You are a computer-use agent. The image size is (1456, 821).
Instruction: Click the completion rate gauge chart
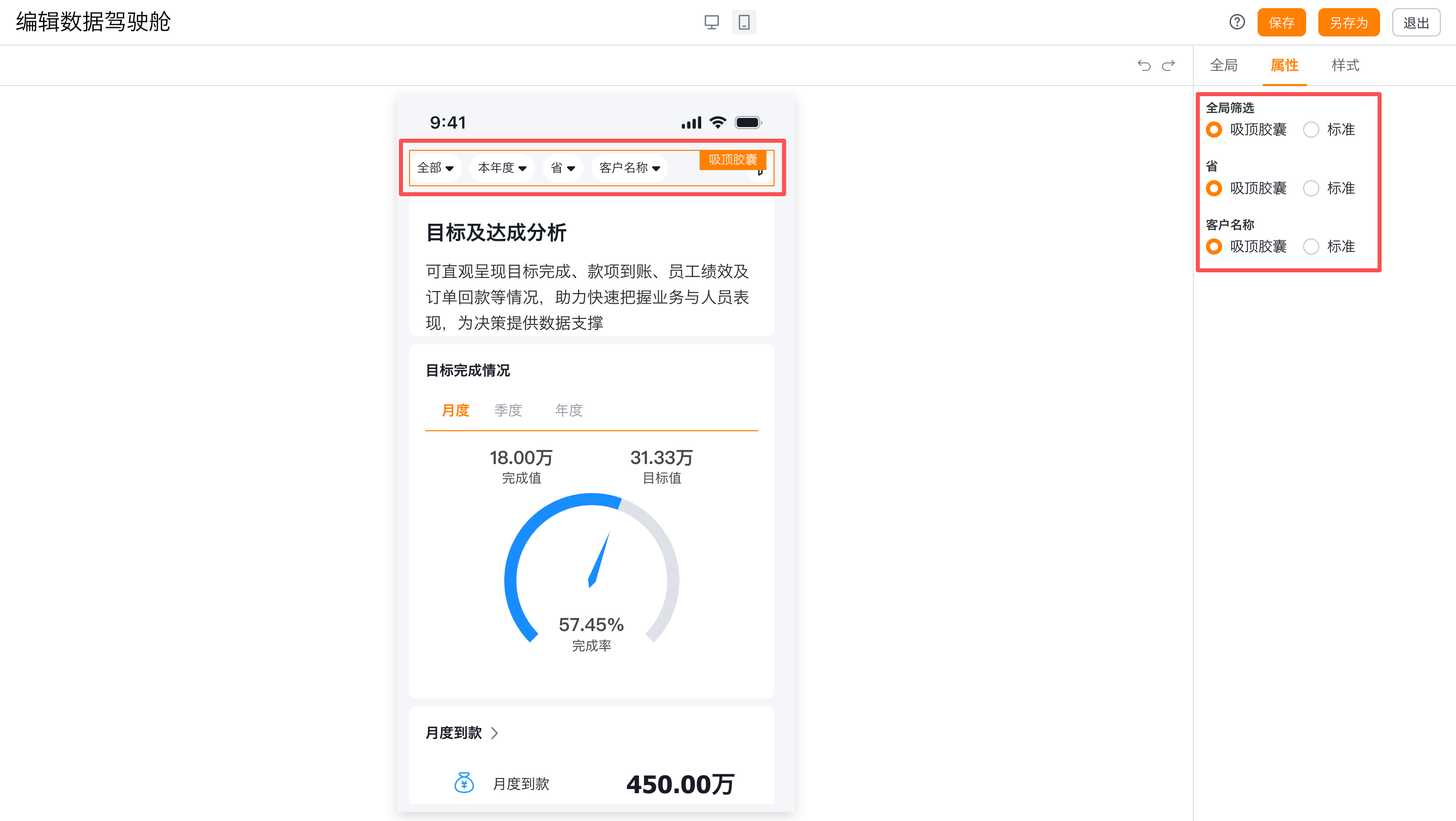[591, 570]
